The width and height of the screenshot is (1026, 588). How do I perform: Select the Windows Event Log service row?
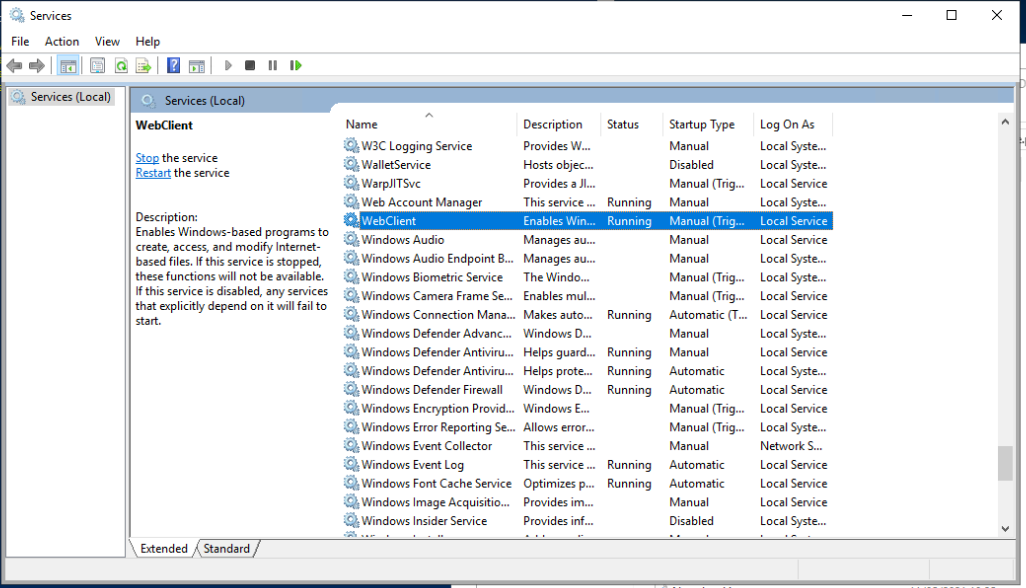pos(412,465)
